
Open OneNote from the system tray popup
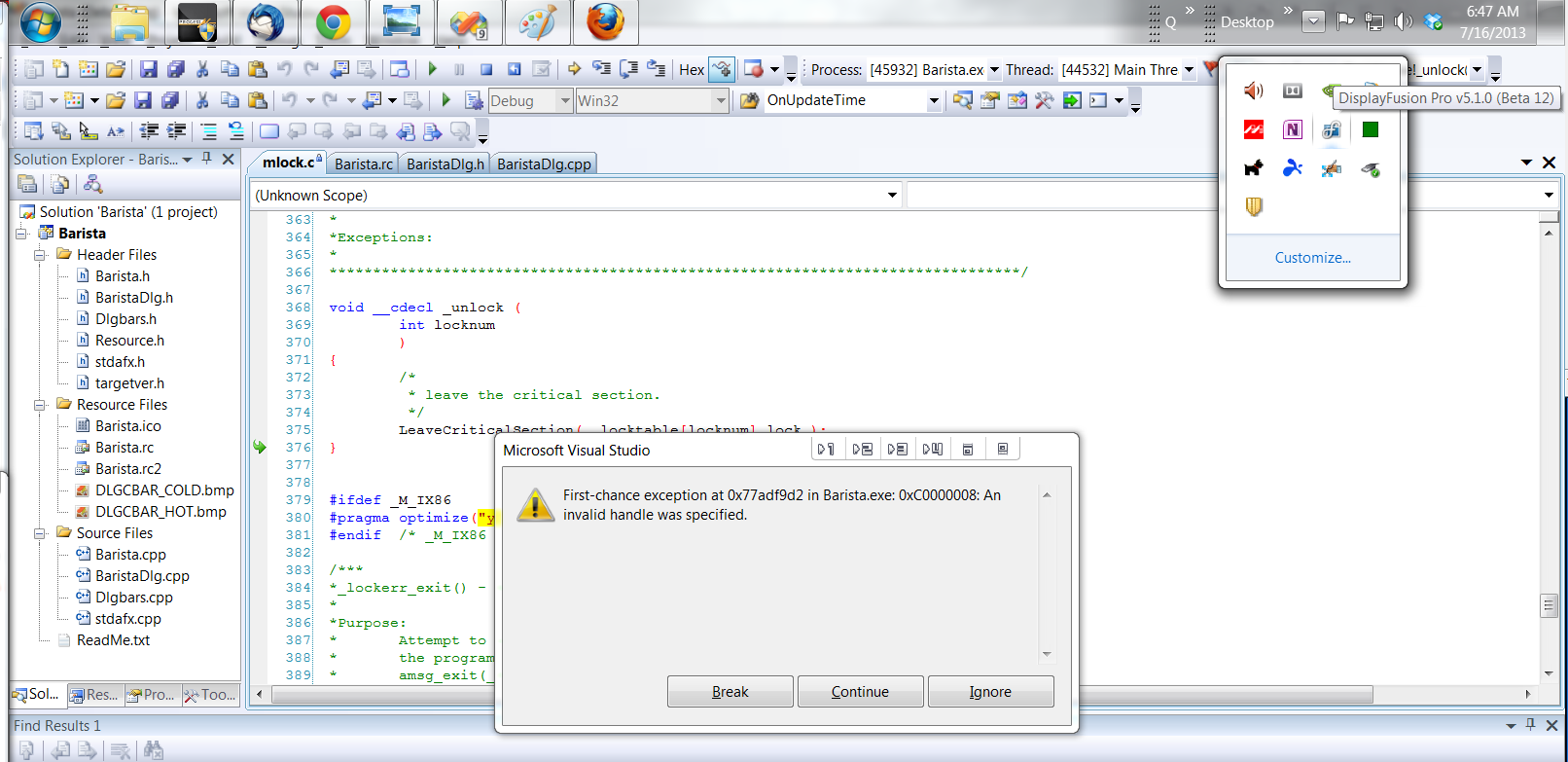point(1292,129)
